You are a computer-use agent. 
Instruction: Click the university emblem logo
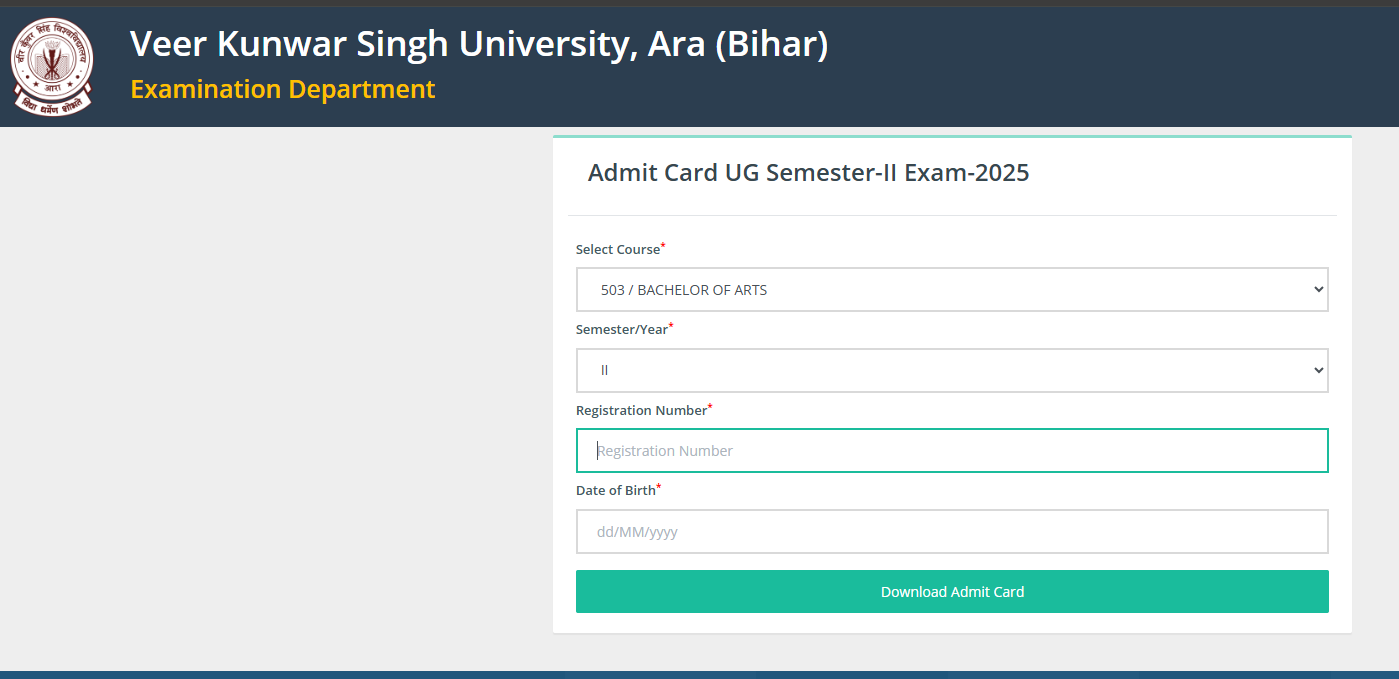tap(52, 67)
